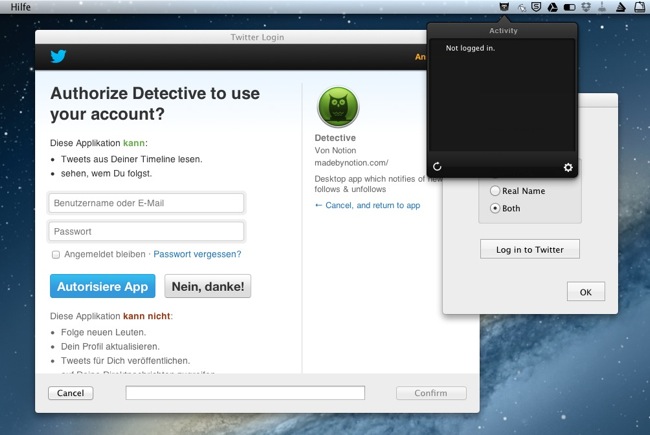The width and height of the screenshot is (650, 435).
Task: Click the refresh icon in Activity popover
Action: [x=437, y=167]
